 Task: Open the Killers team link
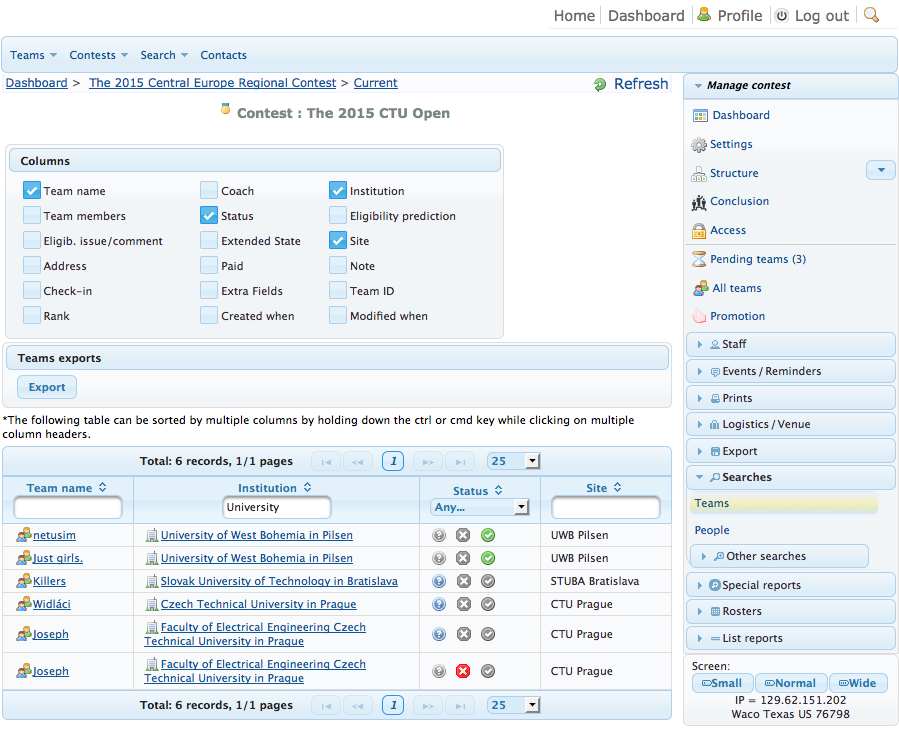[x=49, y=581]
